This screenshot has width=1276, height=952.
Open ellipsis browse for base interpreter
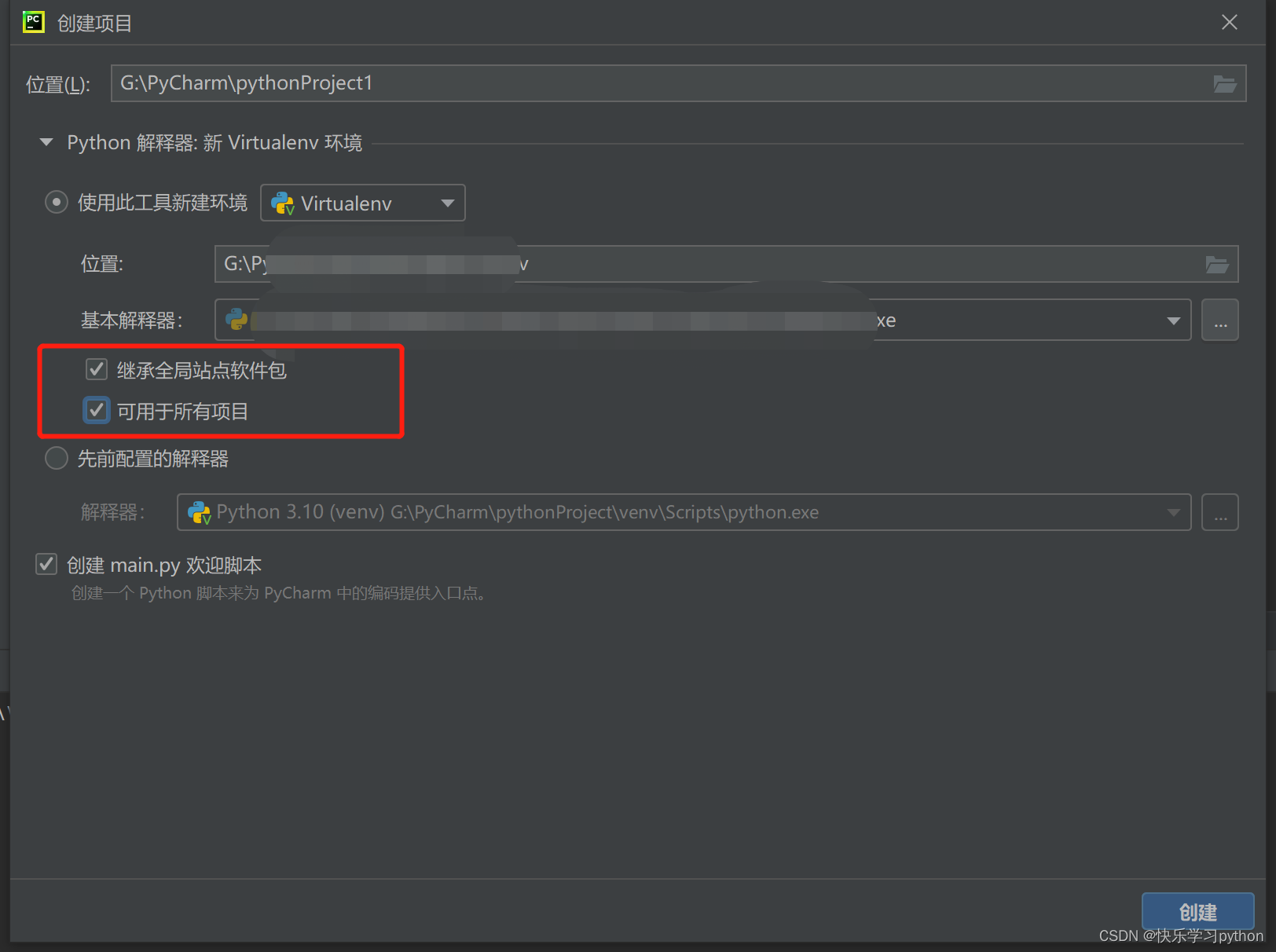1220,320
